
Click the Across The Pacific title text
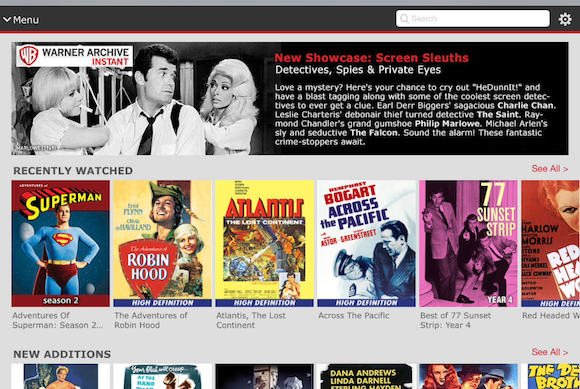click(x=354, y=315)
